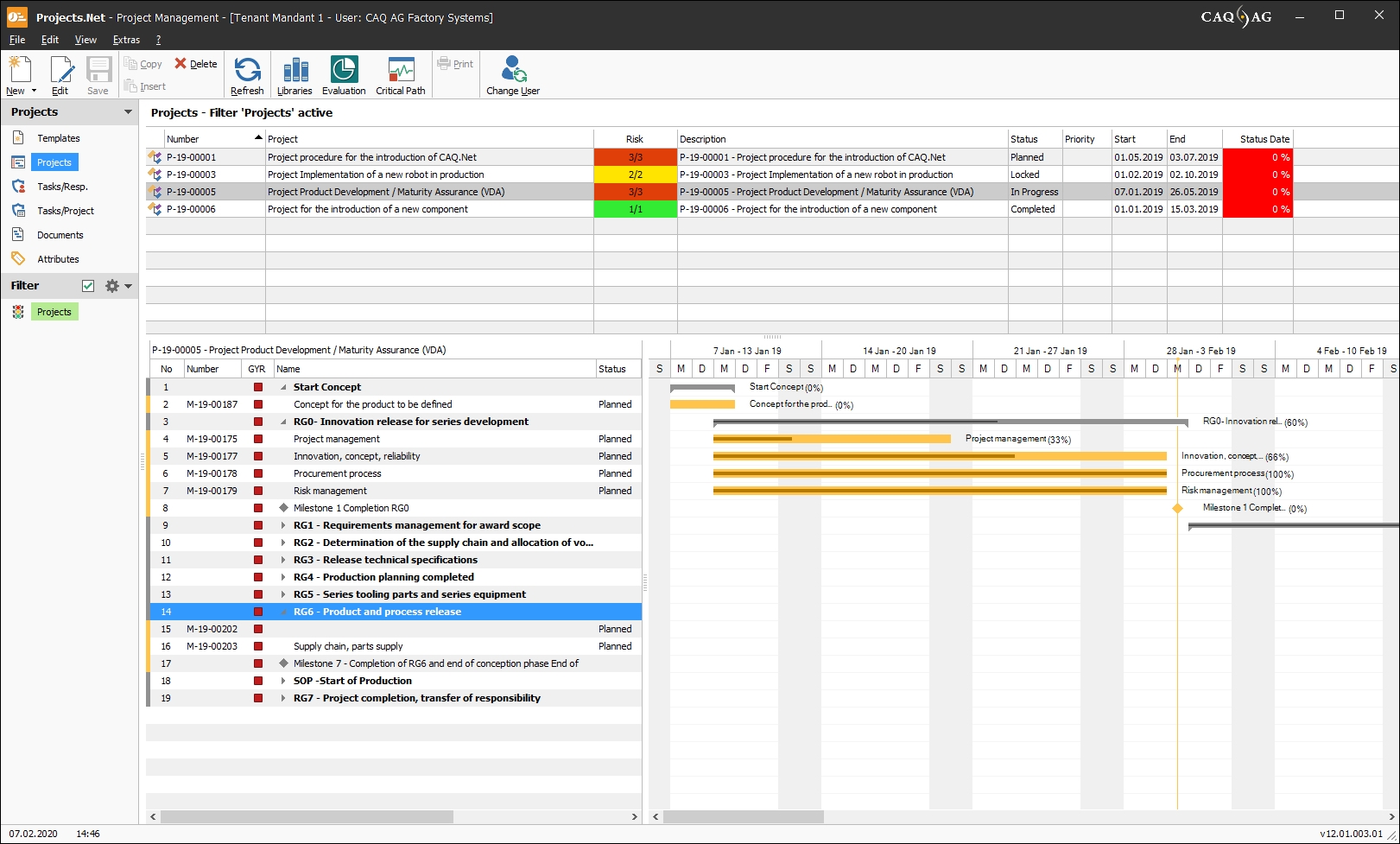Select the Projects filter entry
1400x844 pixels.
tap(54, 312)
